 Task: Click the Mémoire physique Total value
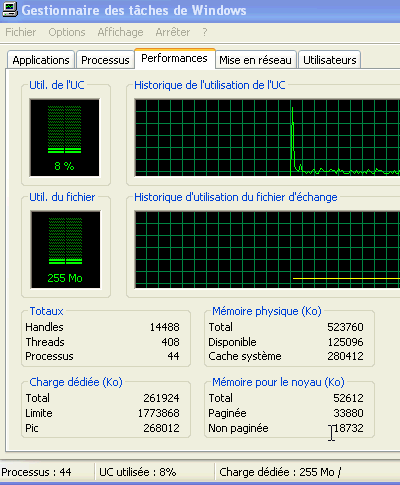coord(345,327)
